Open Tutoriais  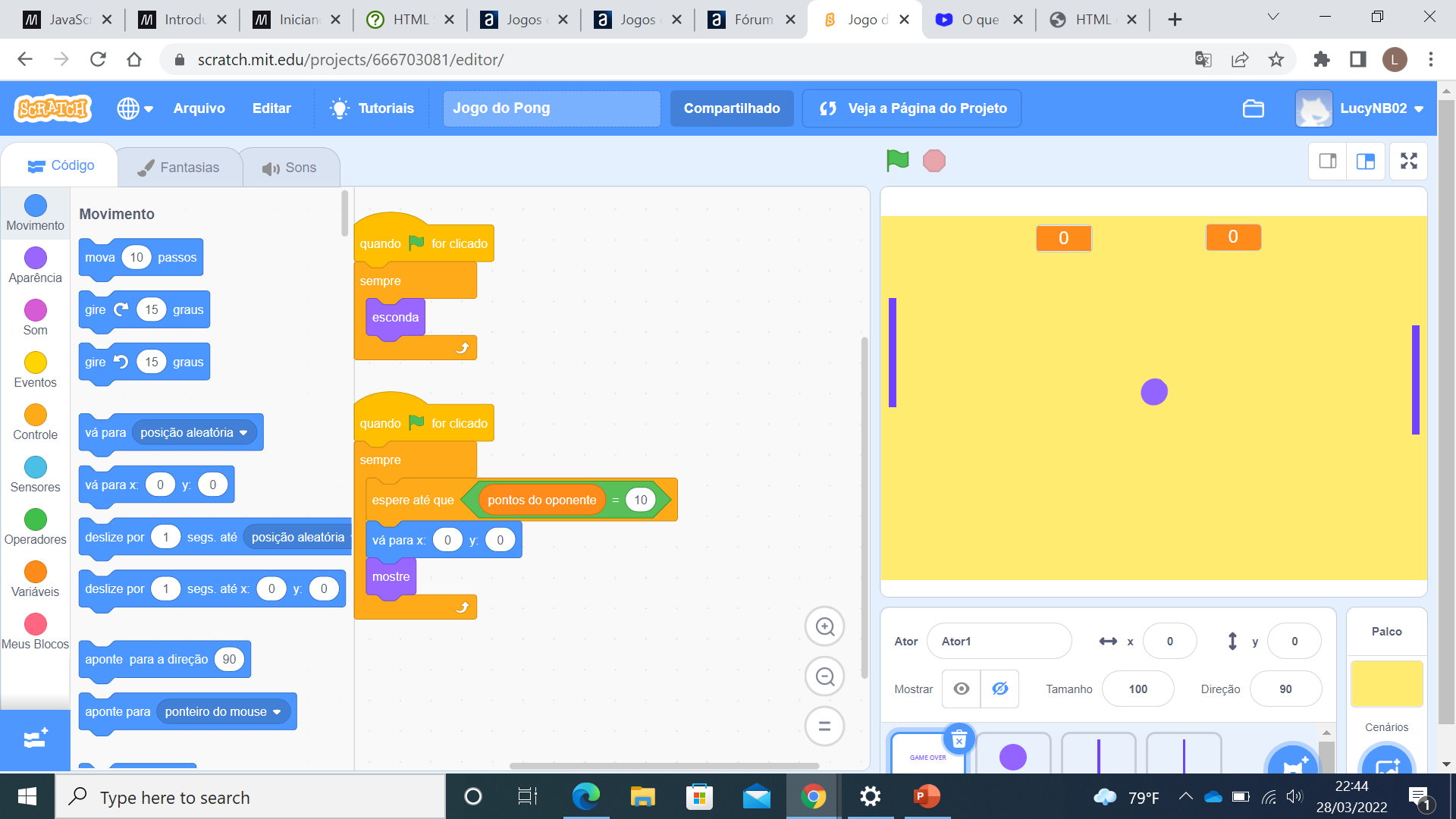(372, 108)
